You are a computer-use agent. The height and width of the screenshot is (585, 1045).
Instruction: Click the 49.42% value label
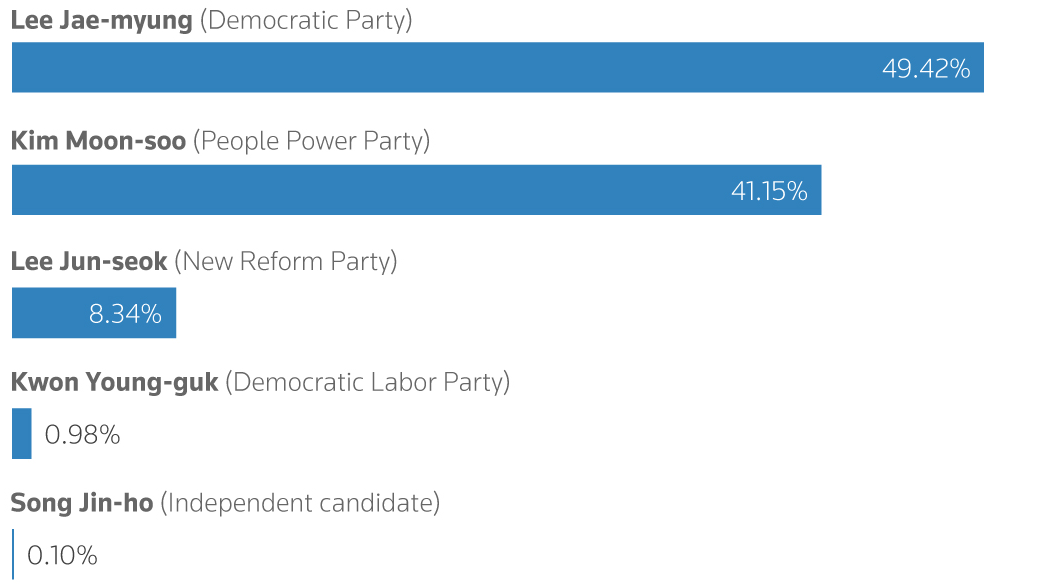pyautogui.click(x=926, y=69)
